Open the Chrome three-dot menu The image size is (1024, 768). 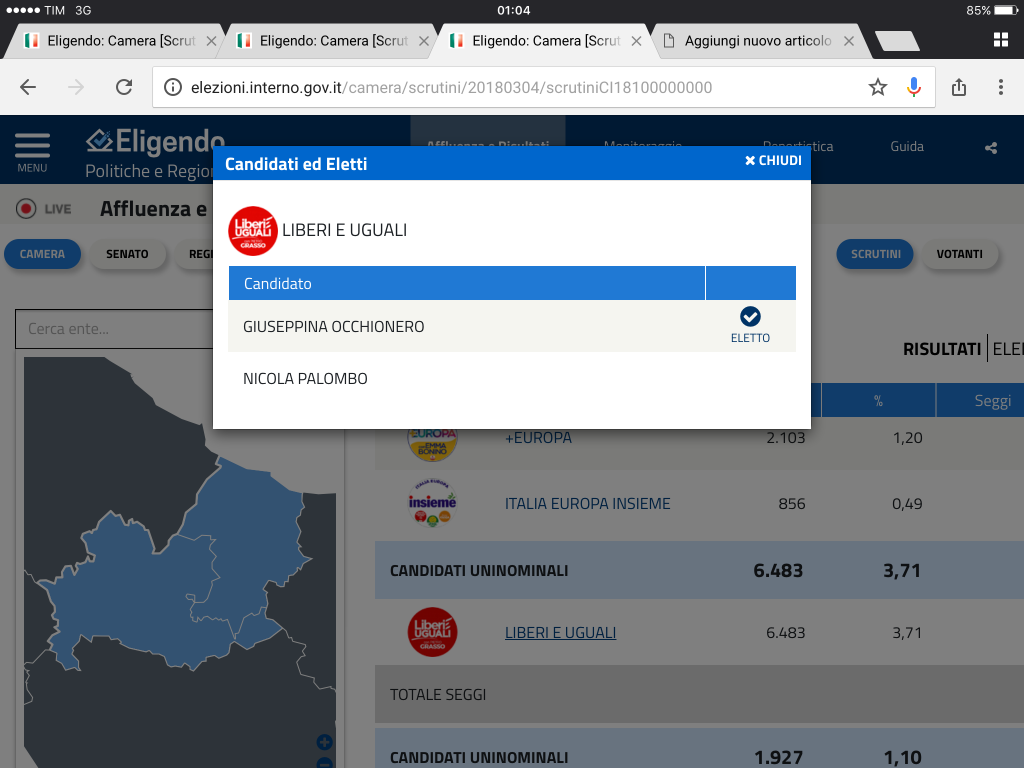pos(1000,87)
